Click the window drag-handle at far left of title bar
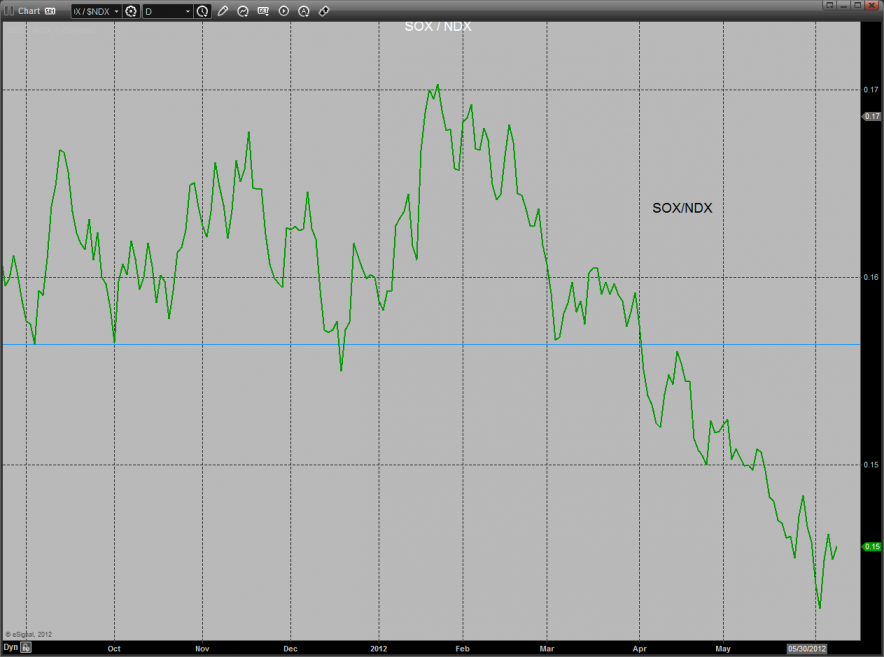 point(7,11)
